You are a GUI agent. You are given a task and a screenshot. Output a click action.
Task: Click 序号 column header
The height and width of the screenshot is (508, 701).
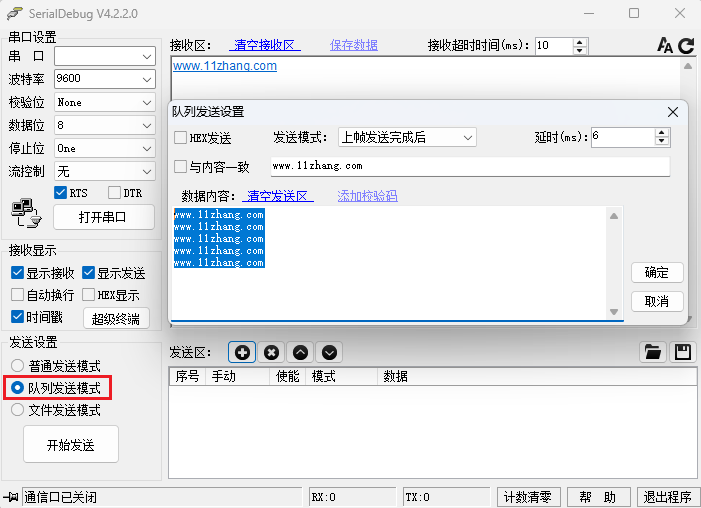click(187, 376)
